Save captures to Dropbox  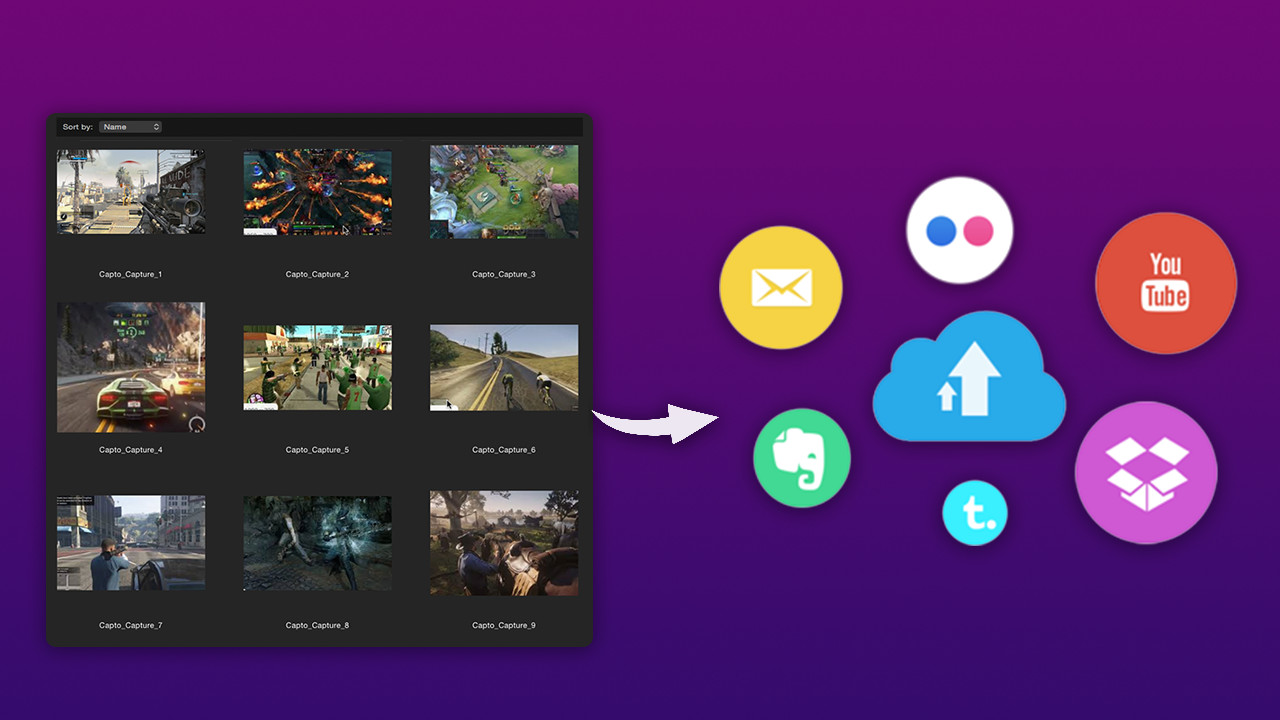[x=1146, y=470]
